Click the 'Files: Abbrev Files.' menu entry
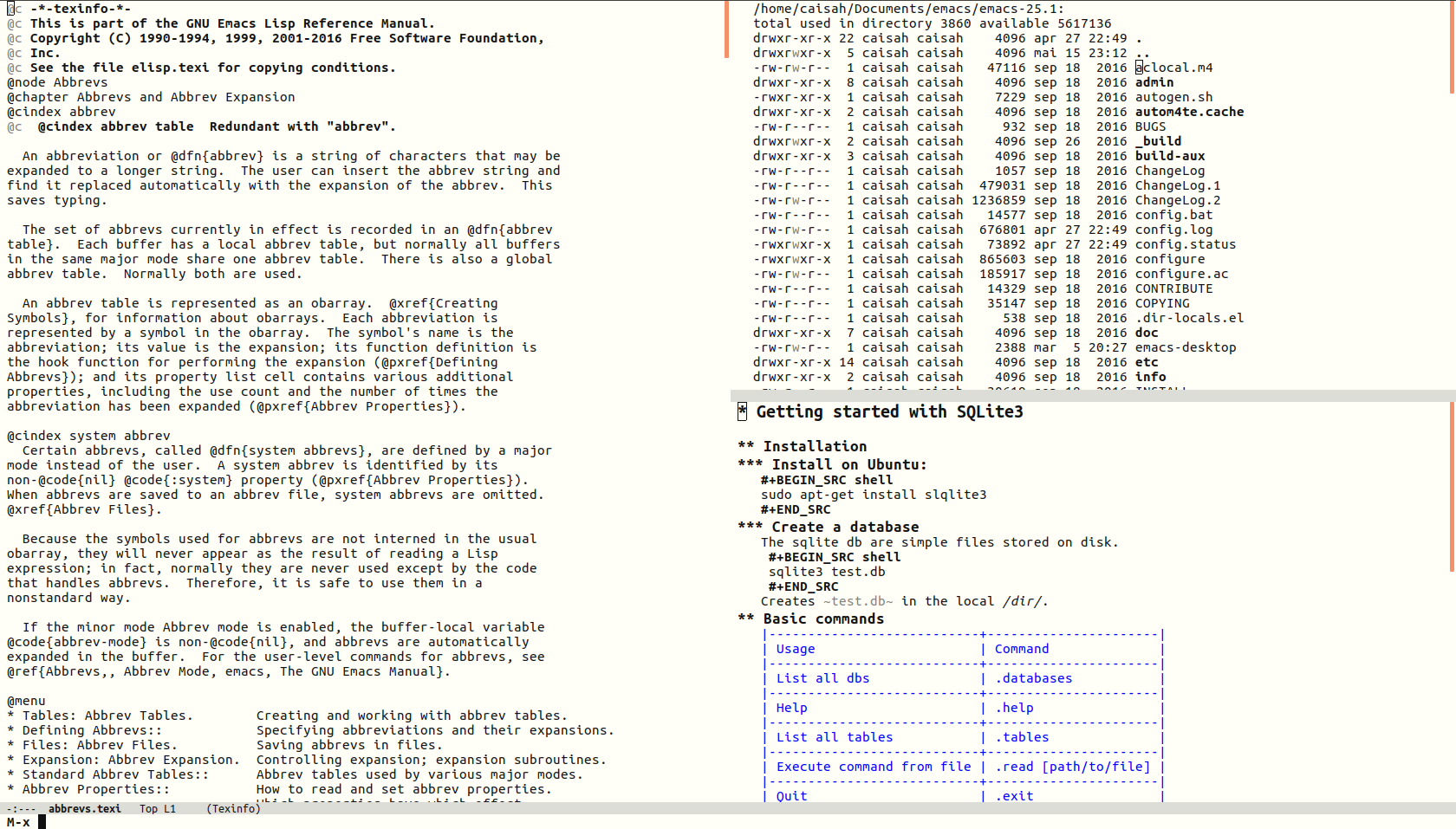This screenshot has height=829, width=1456. (93, 745)
